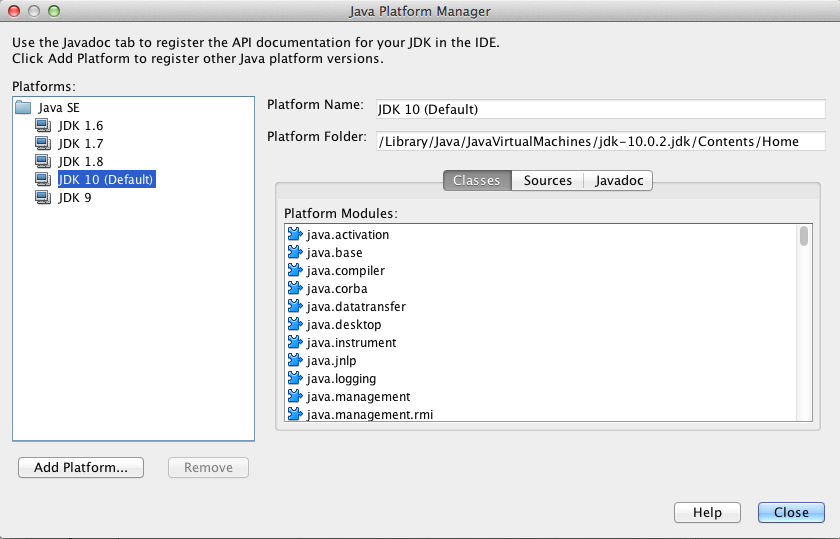Open the Javadoc tab
The height and width of the screenshot is (539, 840).
click(x=619, y=181)
